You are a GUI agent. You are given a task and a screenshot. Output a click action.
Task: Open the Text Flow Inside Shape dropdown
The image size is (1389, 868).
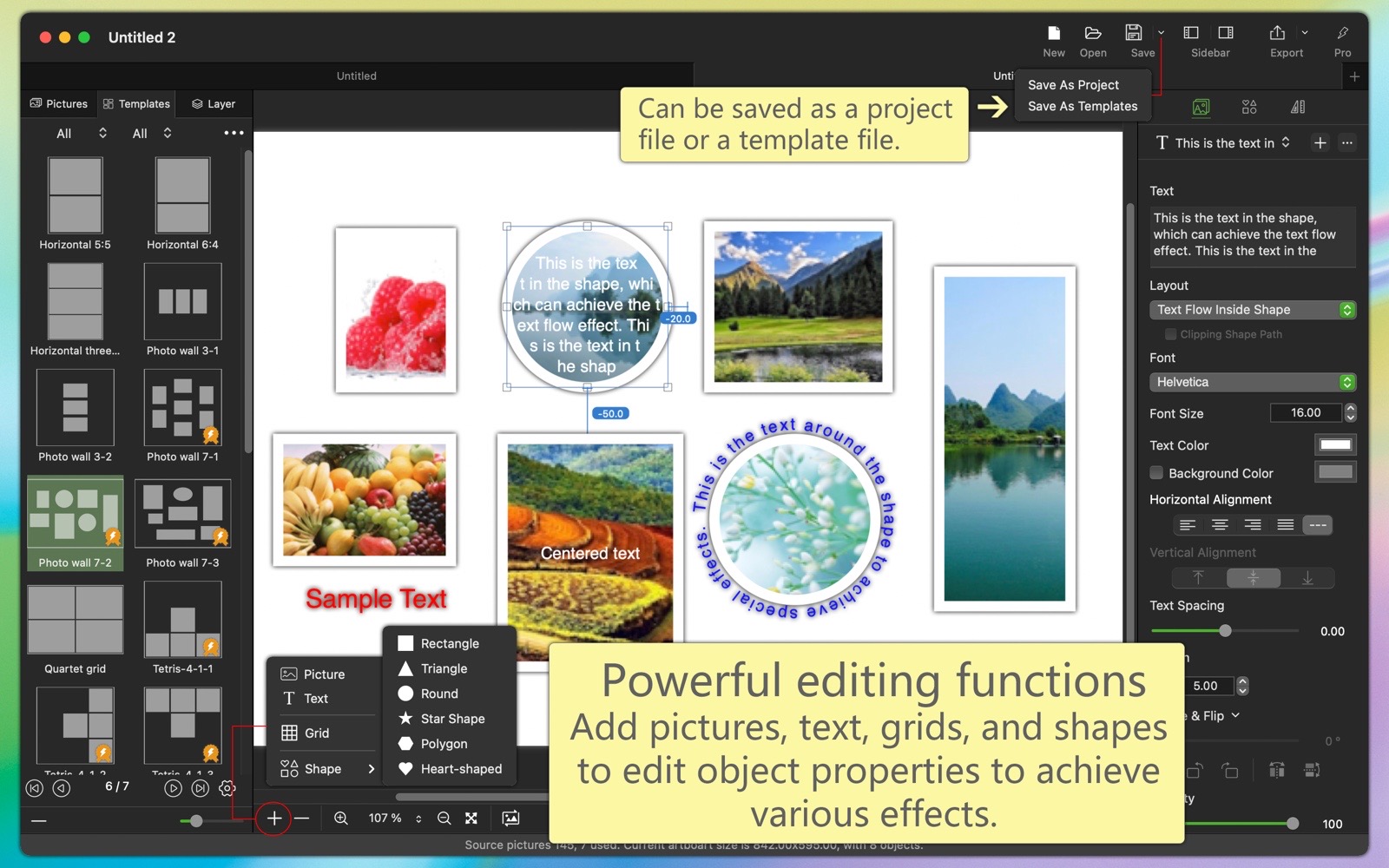click(1251, 310)
